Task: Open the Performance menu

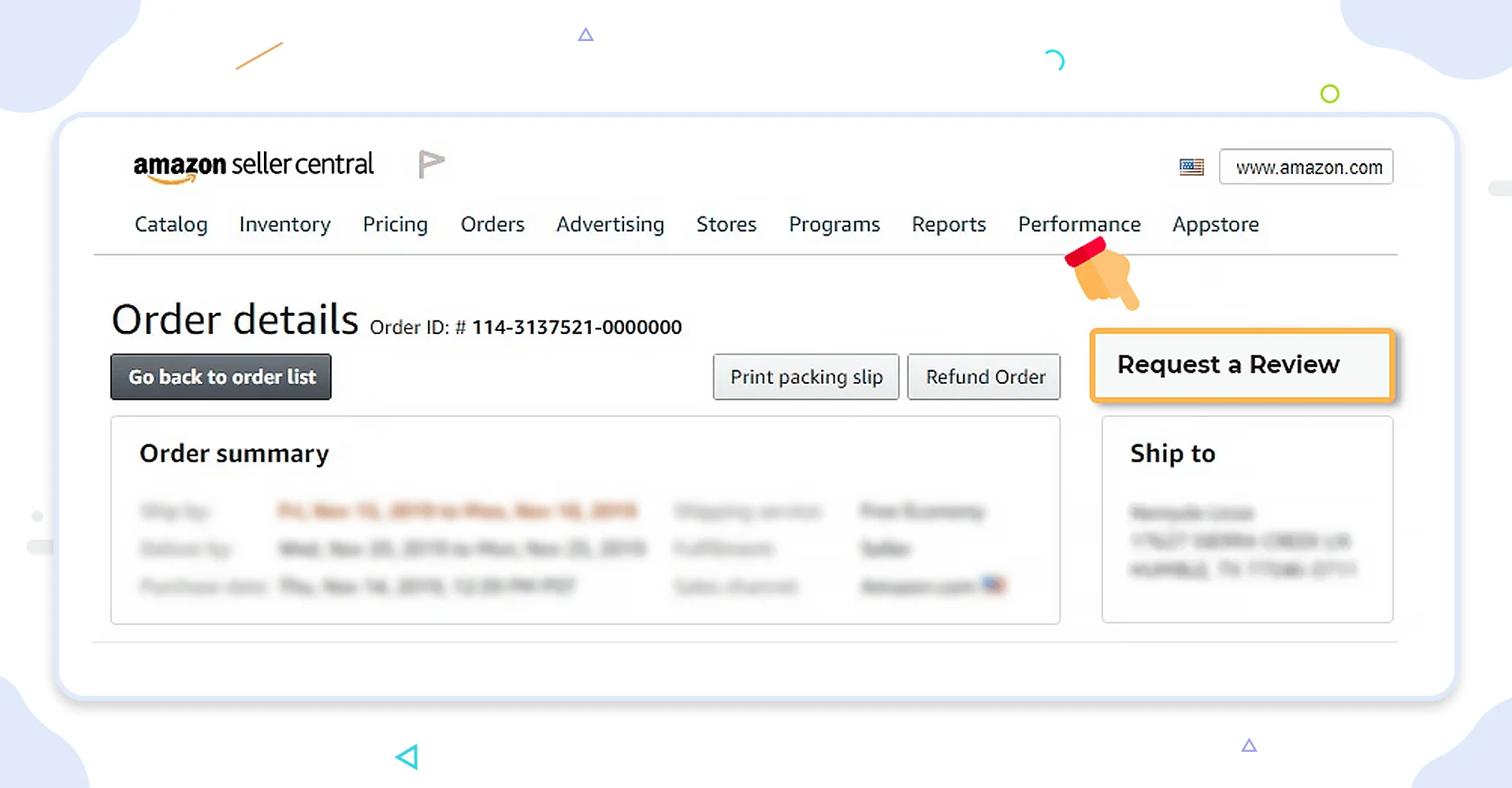Action: tap(1079, 225)
